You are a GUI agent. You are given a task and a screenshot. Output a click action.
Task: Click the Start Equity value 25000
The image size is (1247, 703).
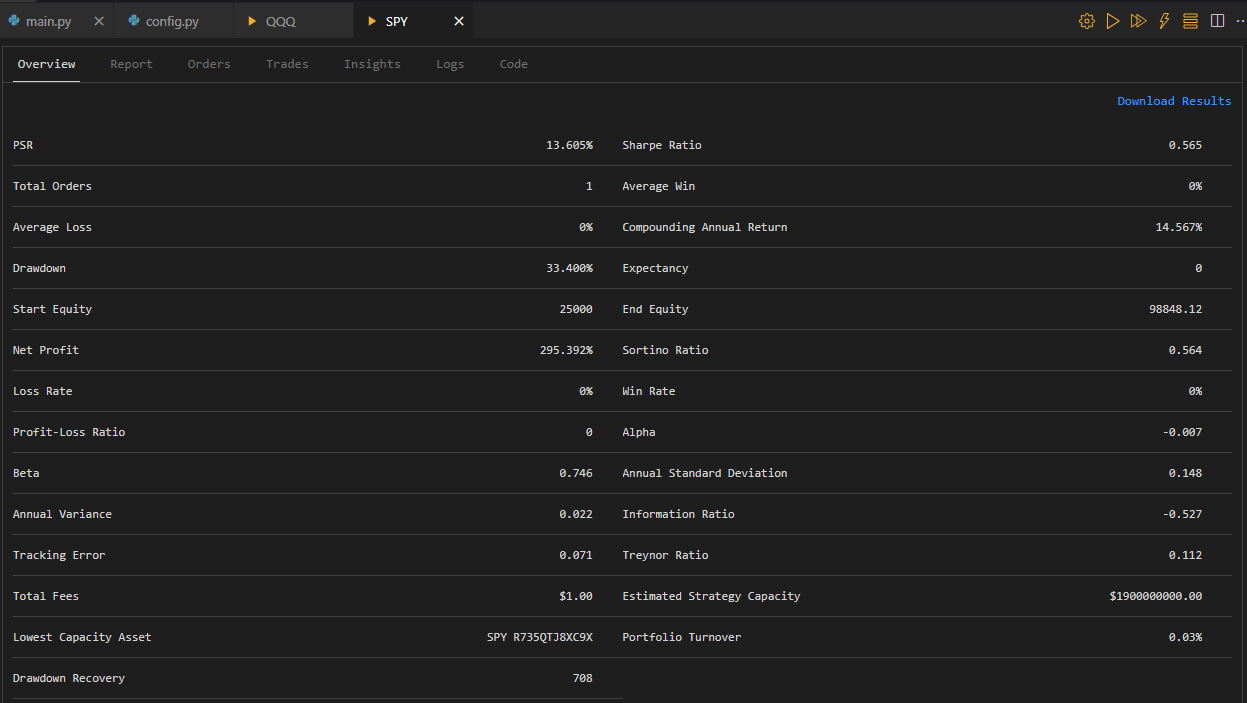(576, 309)
